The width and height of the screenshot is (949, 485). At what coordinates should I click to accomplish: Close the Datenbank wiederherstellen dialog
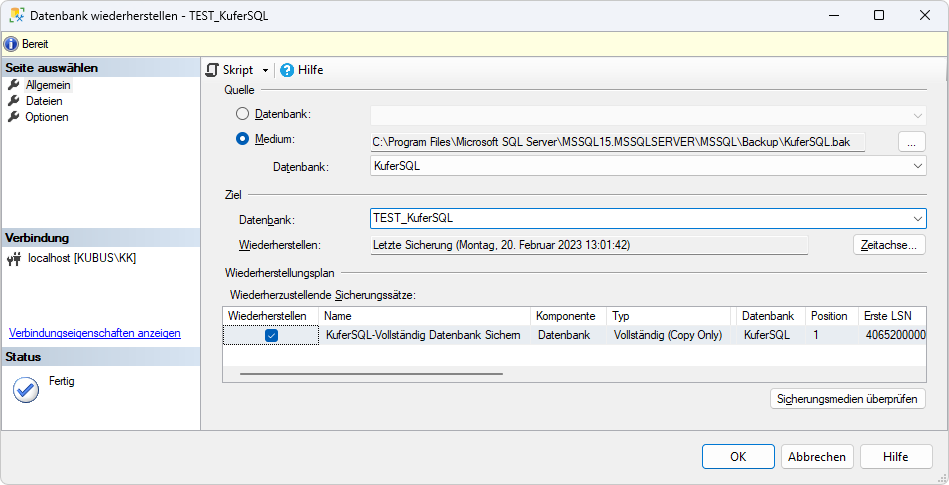[x=925, y=16]
